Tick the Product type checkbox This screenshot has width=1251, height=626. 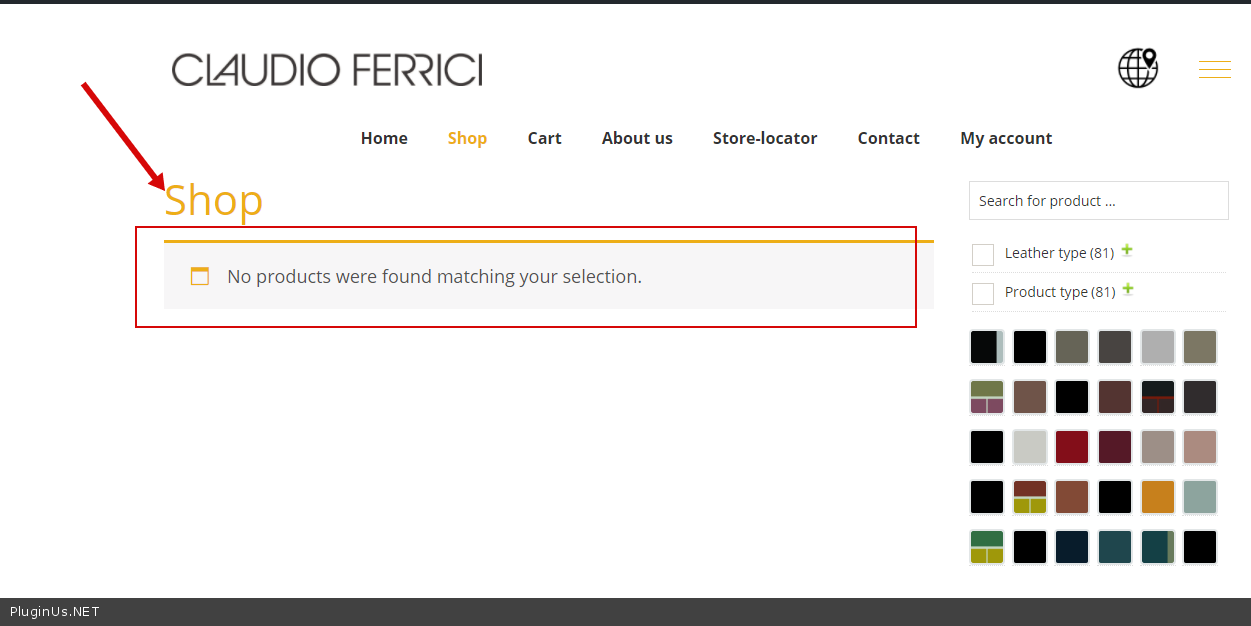[983, 294]
